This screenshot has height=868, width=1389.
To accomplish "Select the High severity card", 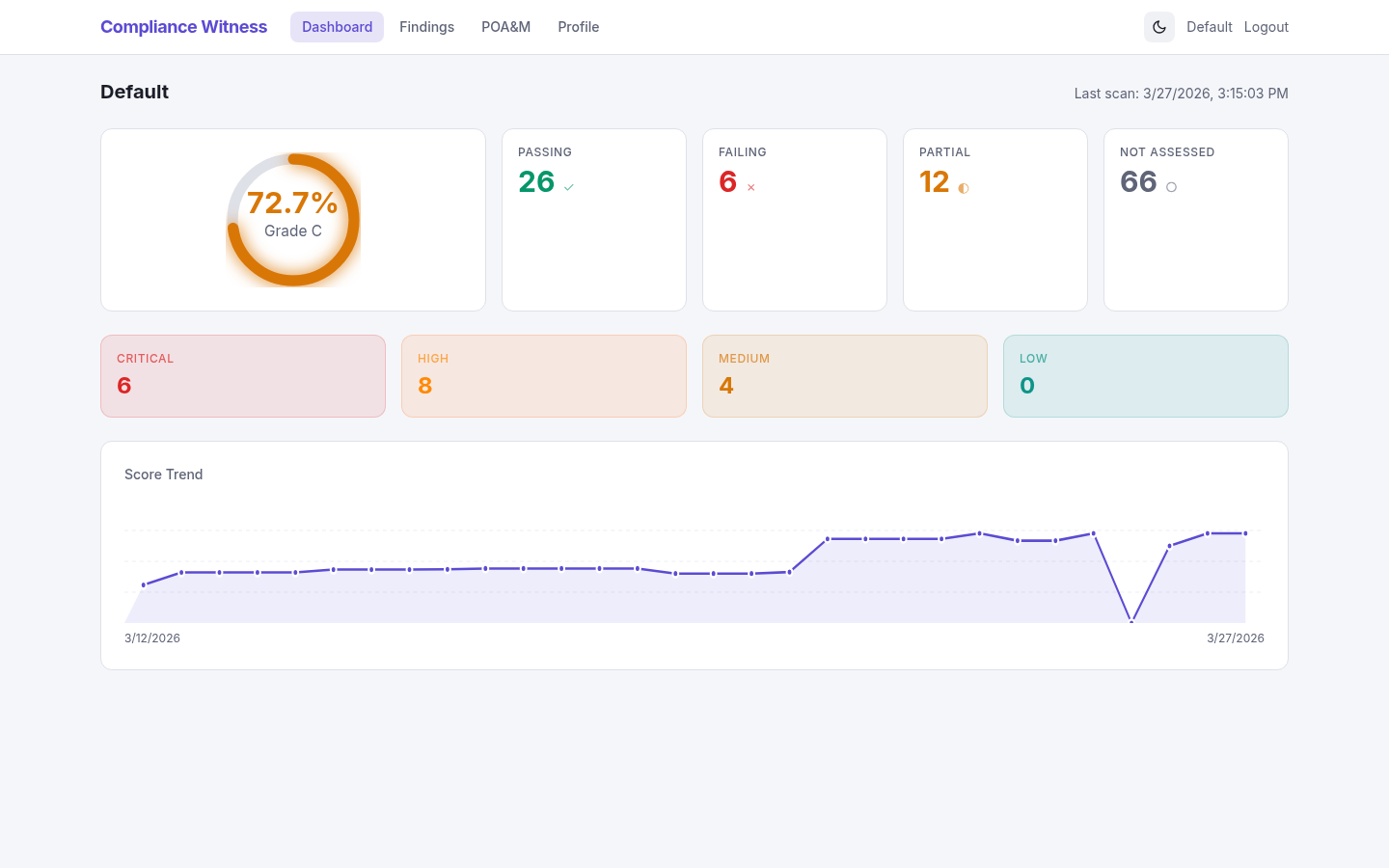I will pos(544,376).
